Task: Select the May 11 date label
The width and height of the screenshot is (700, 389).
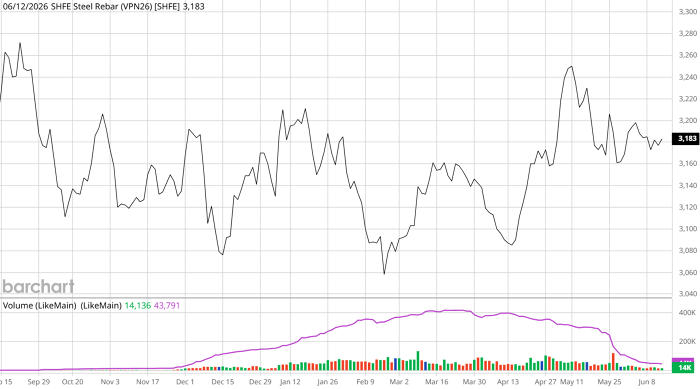Action: [x=572, y=382]
